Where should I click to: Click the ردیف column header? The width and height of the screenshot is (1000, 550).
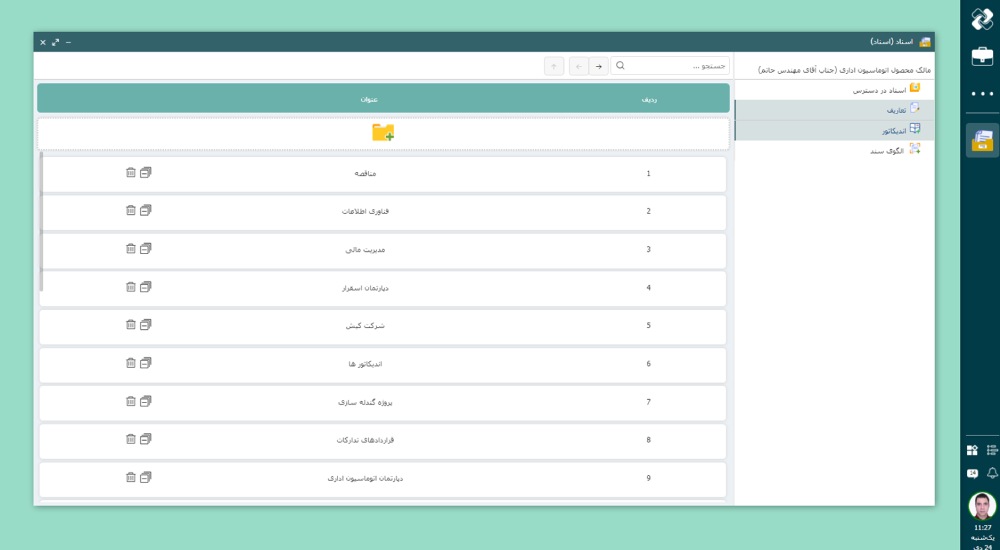point(649,100)
